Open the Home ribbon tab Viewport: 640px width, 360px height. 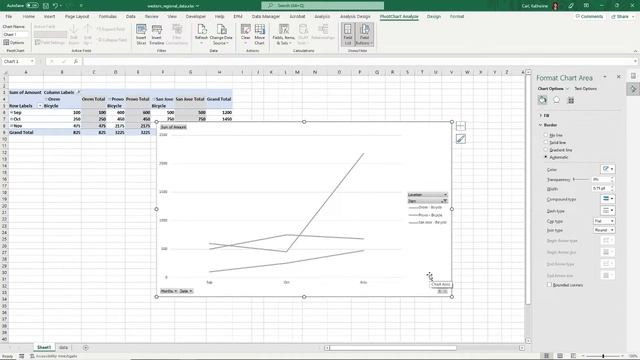tap(29, 16)
